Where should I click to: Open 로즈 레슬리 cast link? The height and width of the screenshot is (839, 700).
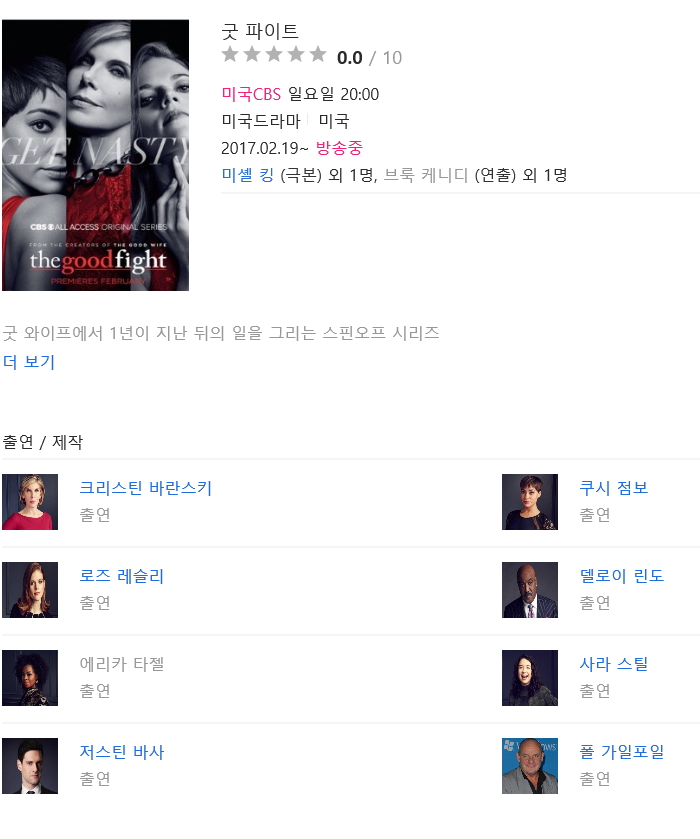pos(121,576)
